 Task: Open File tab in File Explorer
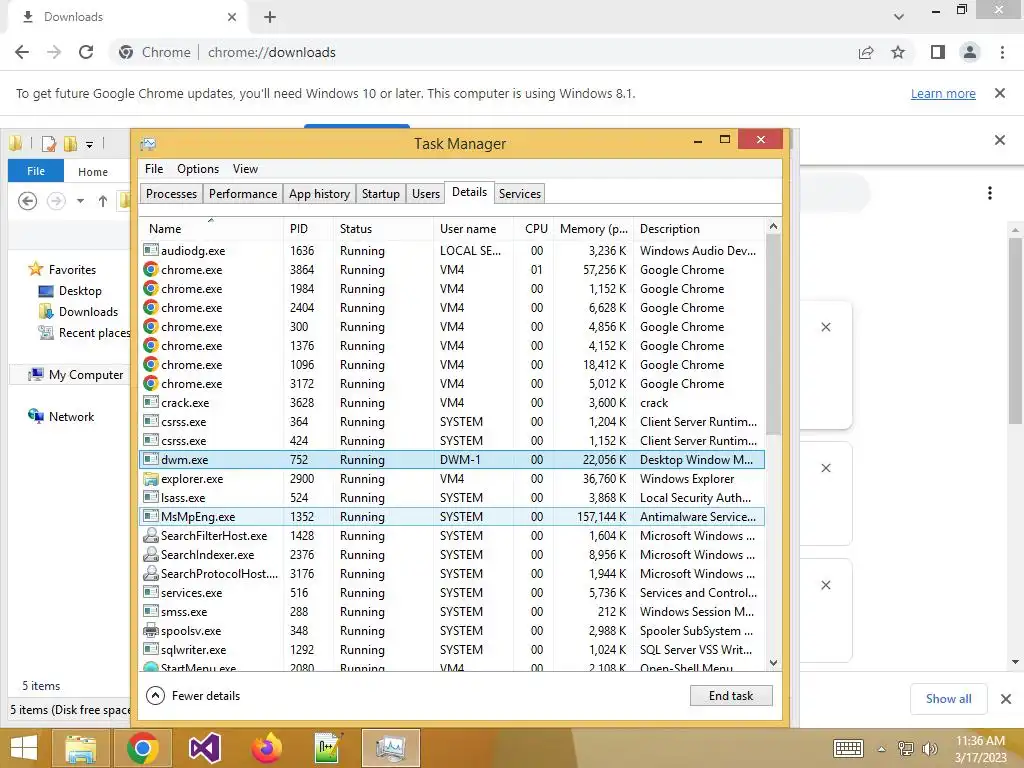(36, 171)
